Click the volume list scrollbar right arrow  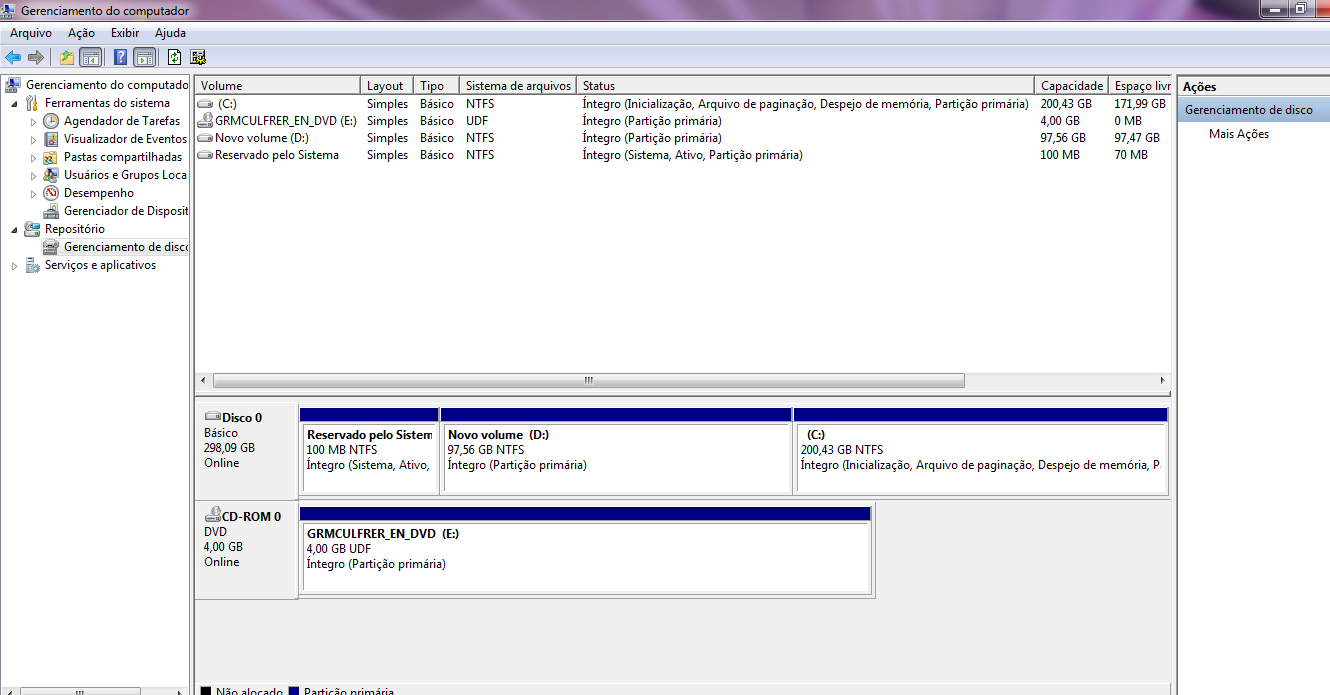click(1162, 381)
